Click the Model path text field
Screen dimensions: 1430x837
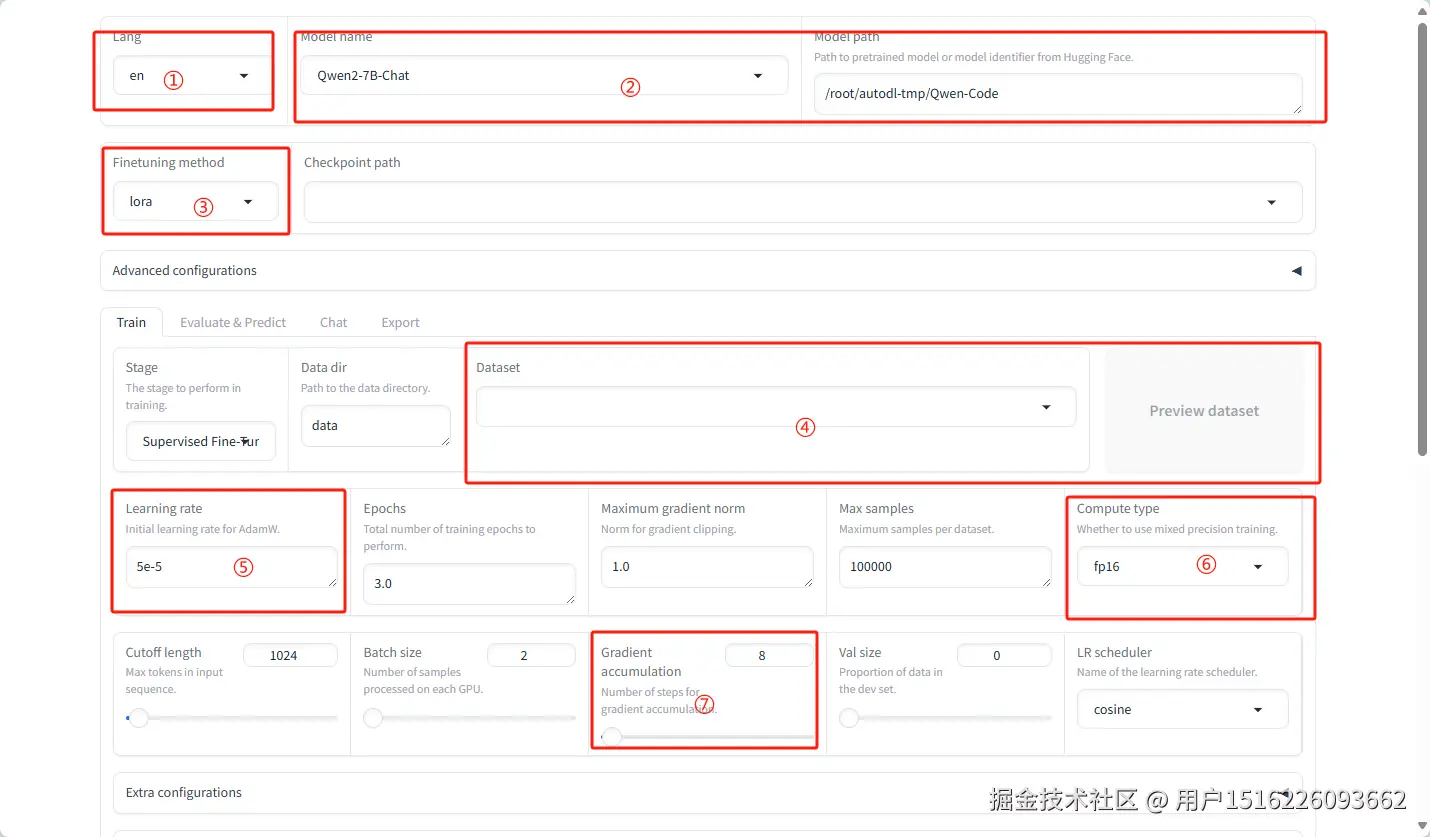[x=1058, y=94]
